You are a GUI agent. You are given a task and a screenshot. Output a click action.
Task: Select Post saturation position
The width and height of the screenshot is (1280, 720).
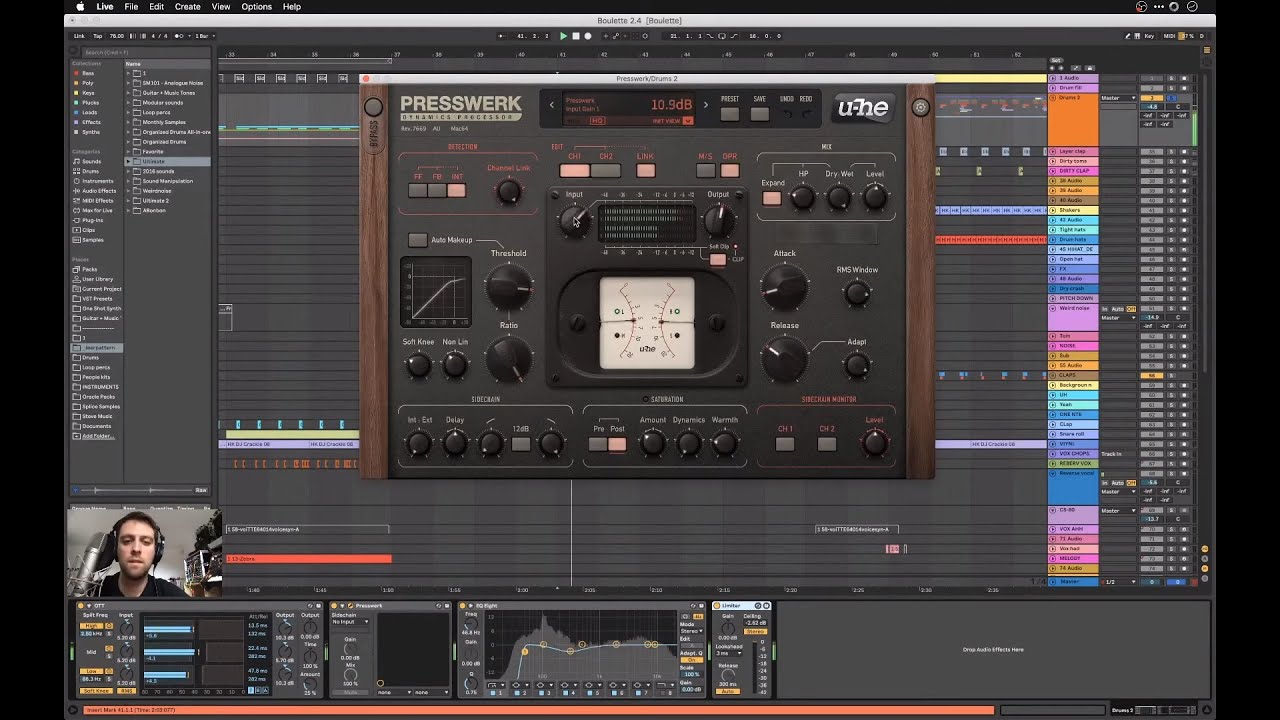pos(617,444)
